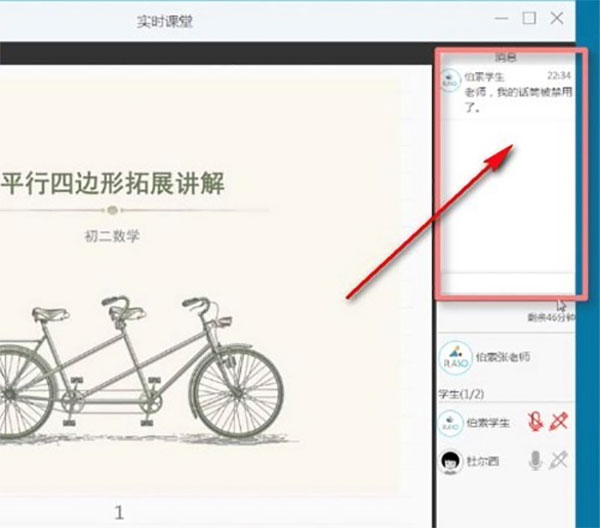
Task: Click the 杜尔西 student name
Action: (483, 461)
